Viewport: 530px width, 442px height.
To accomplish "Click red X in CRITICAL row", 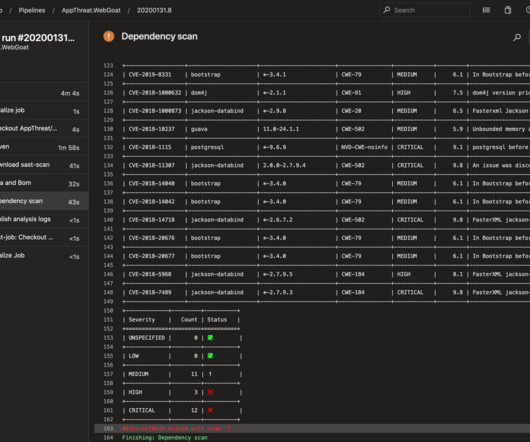I will [x=210, y=410].
